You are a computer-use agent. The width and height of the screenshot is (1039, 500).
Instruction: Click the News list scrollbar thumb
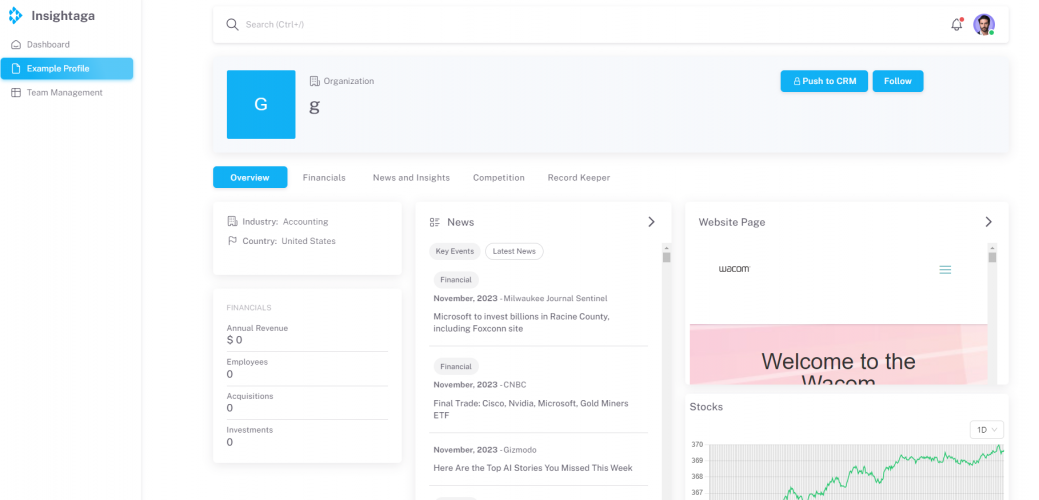667,257
